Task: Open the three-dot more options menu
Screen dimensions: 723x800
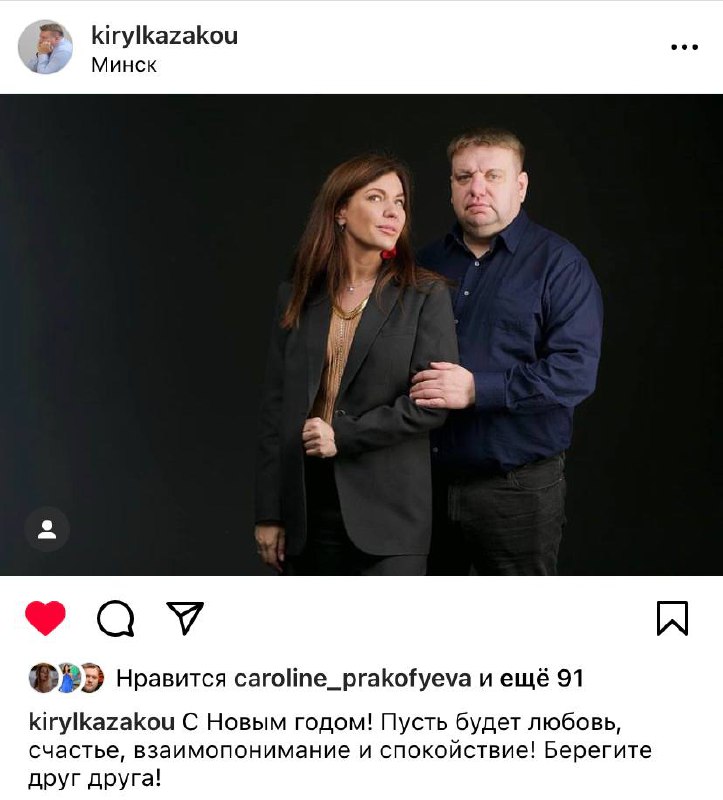Action: click(684, 47)
